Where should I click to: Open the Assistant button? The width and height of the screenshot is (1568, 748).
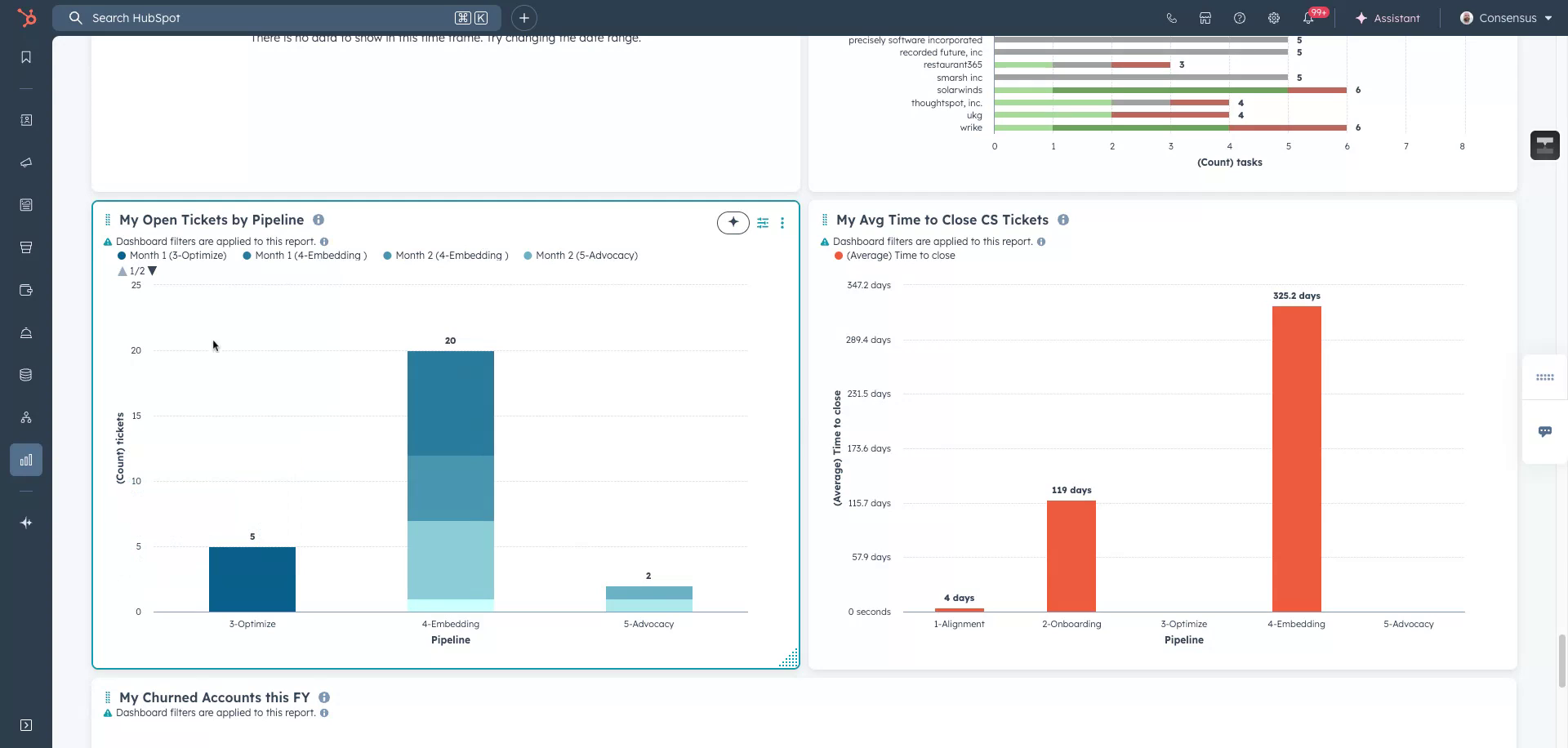click(x=1388, y=18)
